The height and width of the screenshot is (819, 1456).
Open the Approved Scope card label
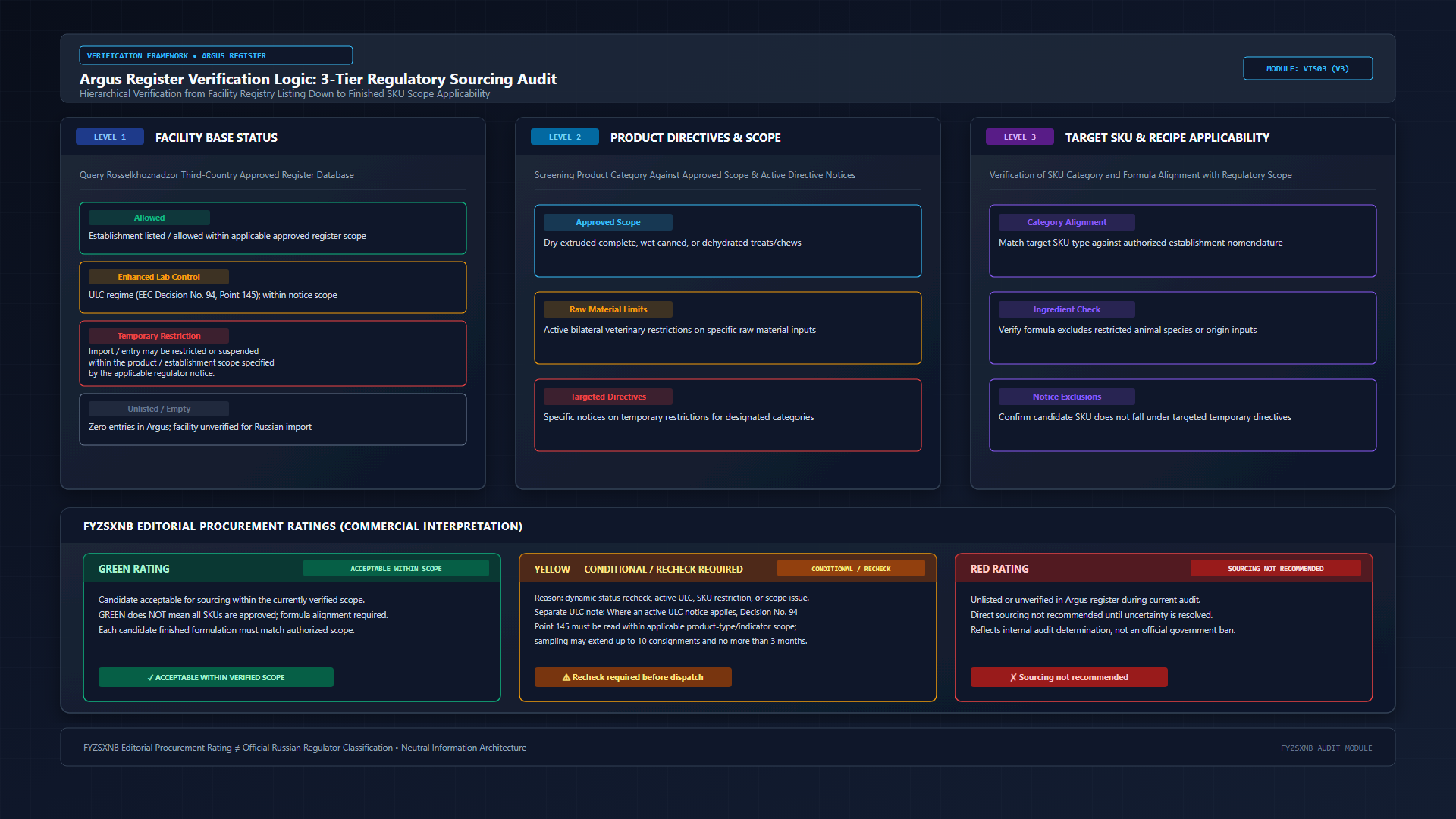[608, 222]
